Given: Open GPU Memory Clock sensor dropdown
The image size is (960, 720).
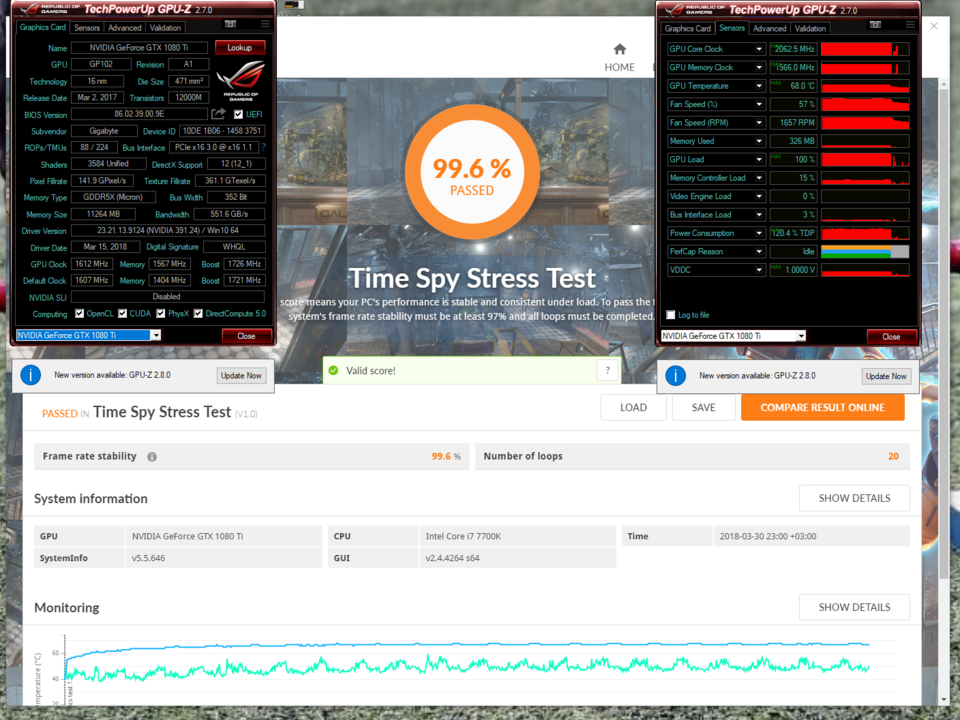Looking at the screenshot, I should coord(759,67).
